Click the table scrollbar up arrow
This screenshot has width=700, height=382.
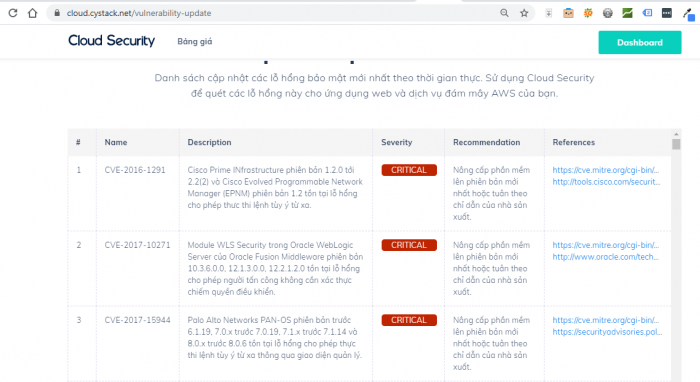pos(676,134)
